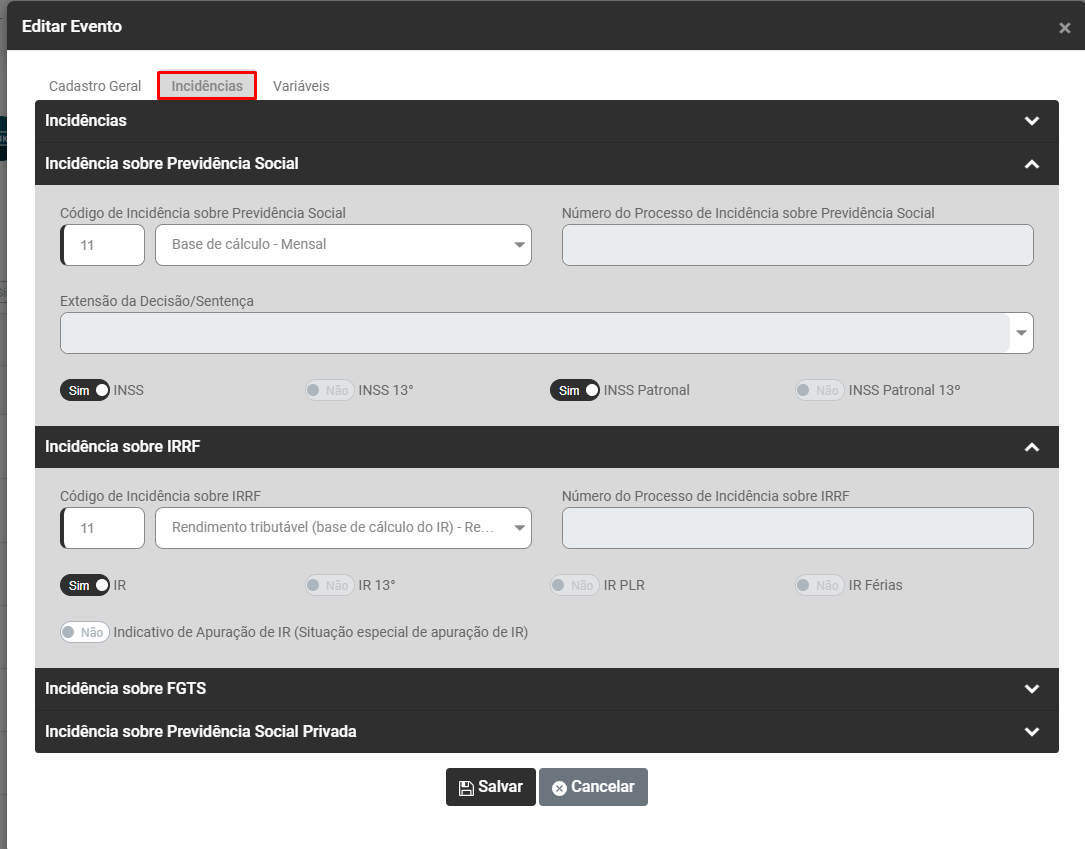The height and width of the screenshot is (849, 1085).
Task: Switch to the Incidências tab
Action: click(x=207, y=86)
